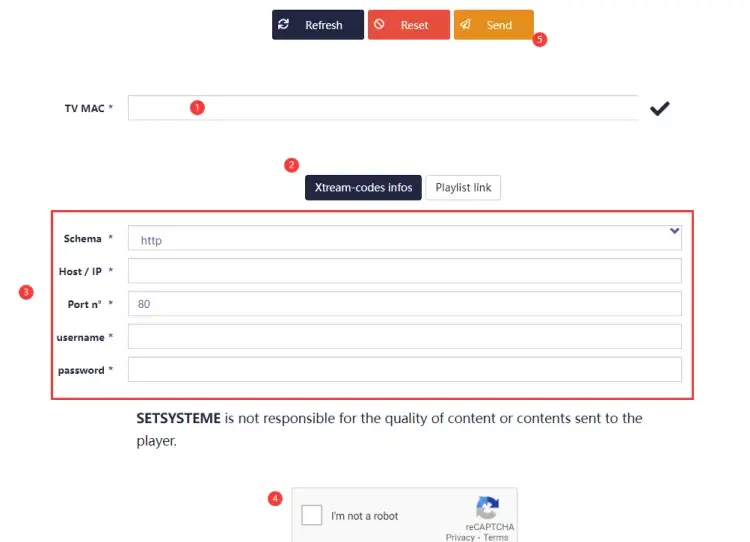Image resolution: width=750 pixels, height=542 pixels.
Task: Switch to Playlist link tab
Action: tap(463, 188)
